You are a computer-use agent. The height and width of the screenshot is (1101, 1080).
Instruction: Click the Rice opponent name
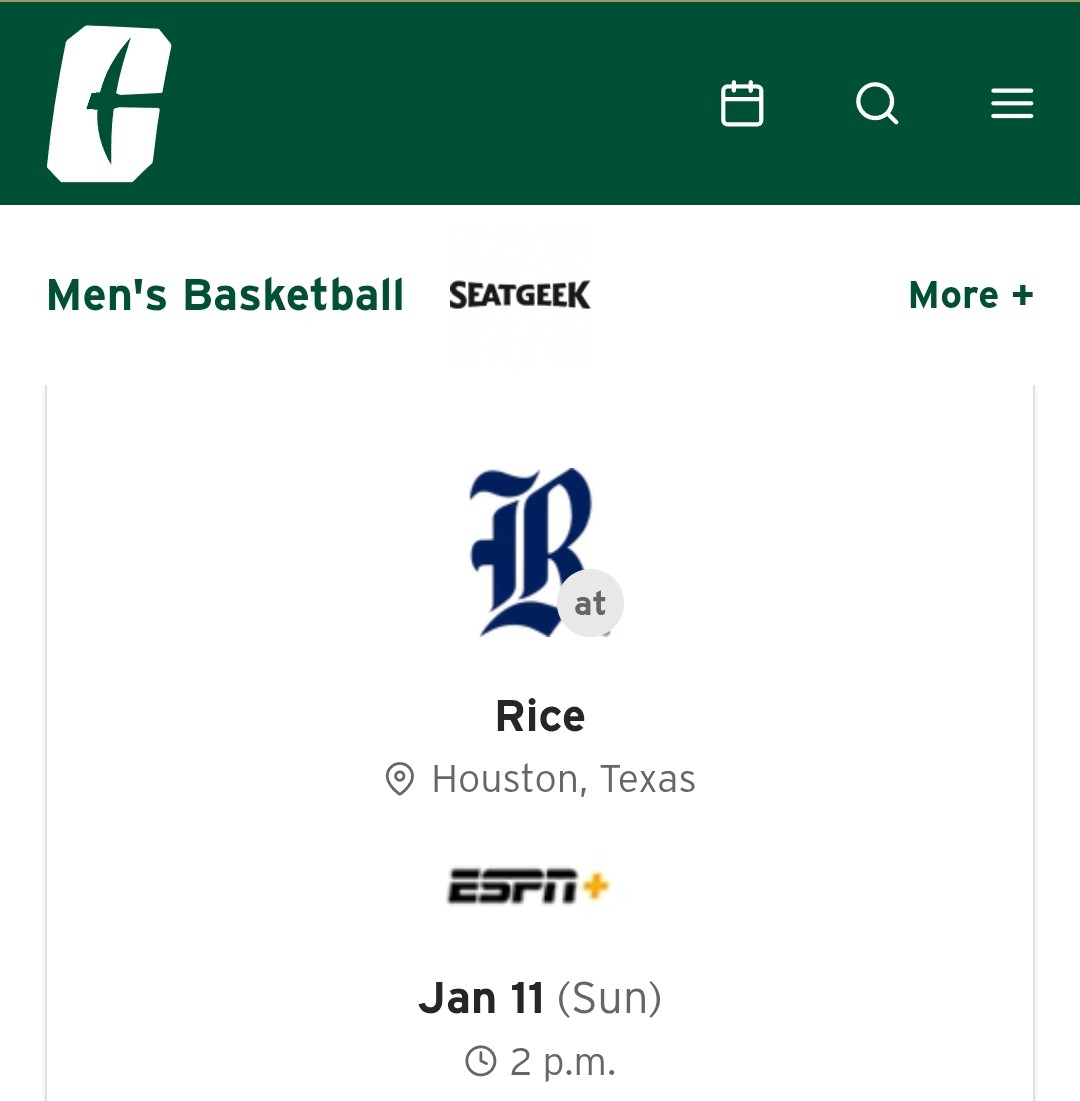(x=540, y=716)
